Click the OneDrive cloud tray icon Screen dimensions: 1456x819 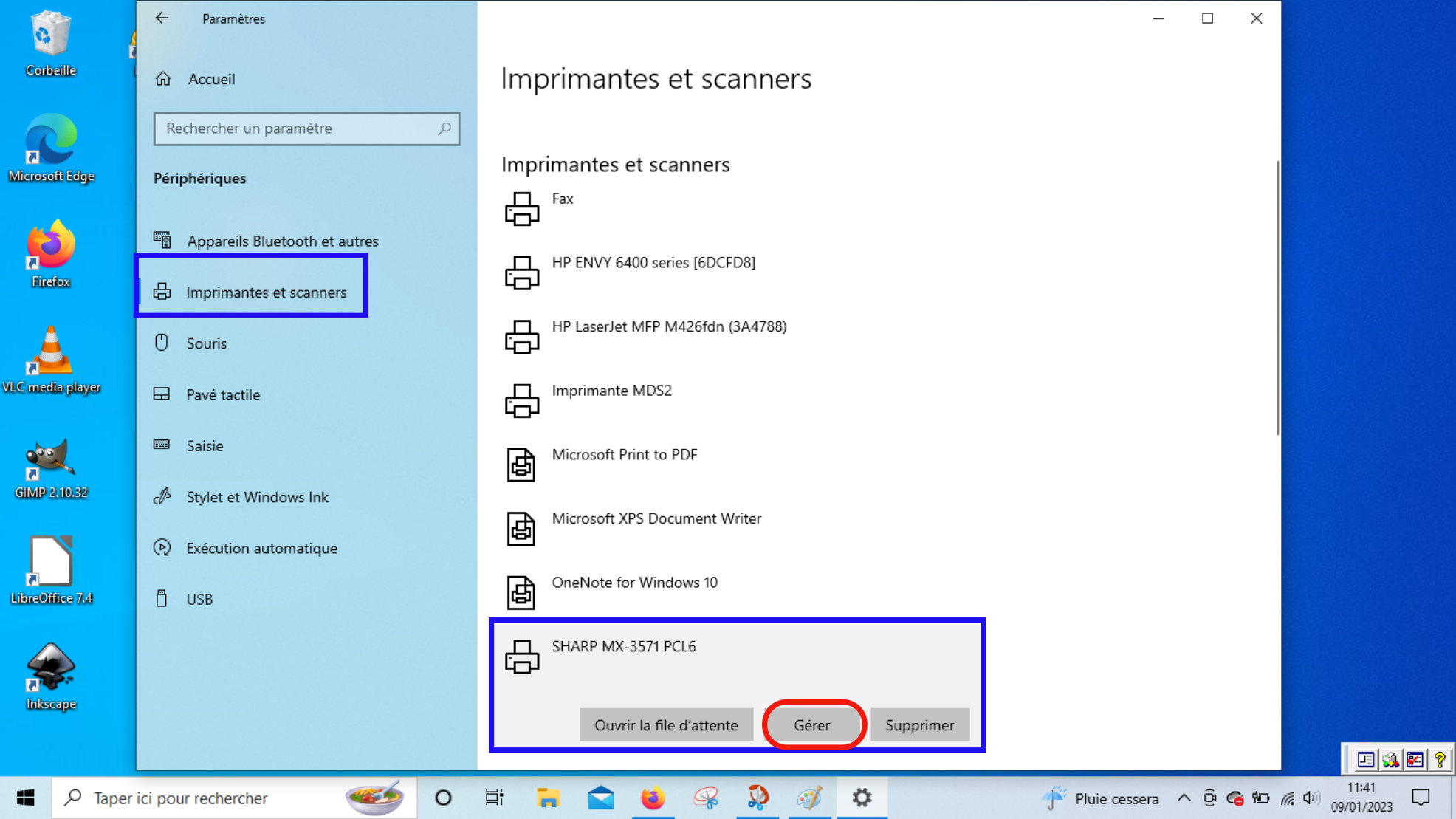click(x=1235, y=798)
